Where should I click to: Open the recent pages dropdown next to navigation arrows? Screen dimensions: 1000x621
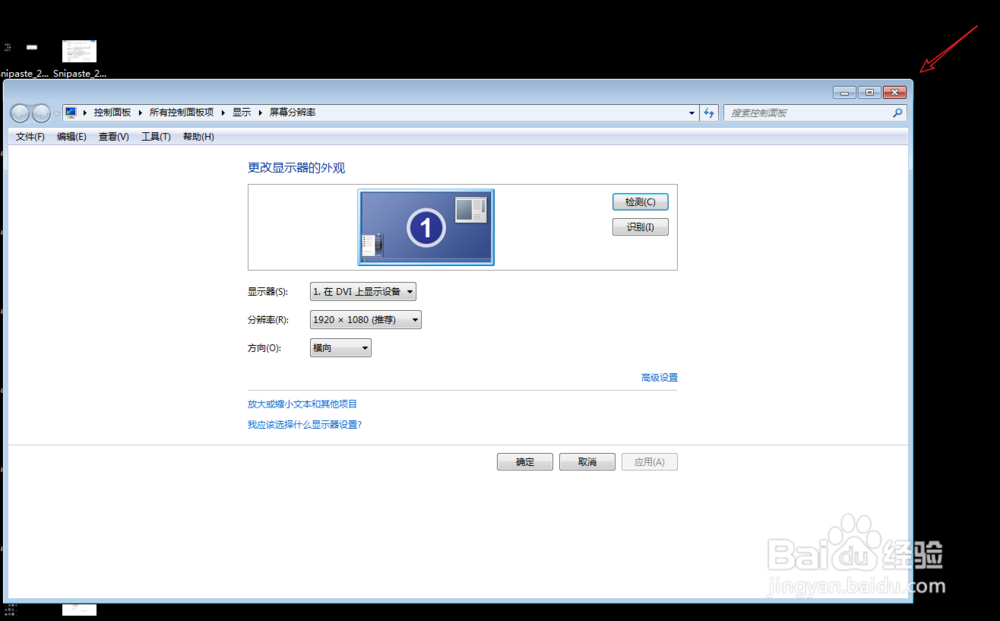point(57,113)
